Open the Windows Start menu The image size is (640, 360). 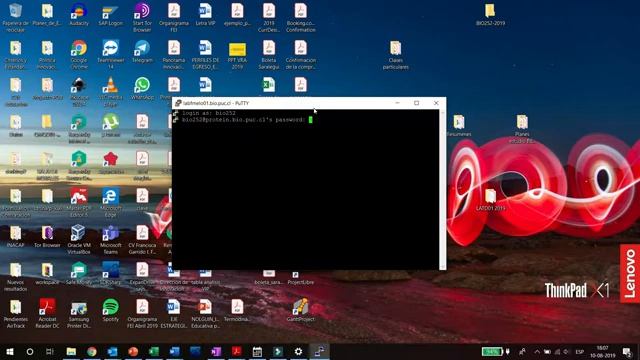[x=10, y=351]
